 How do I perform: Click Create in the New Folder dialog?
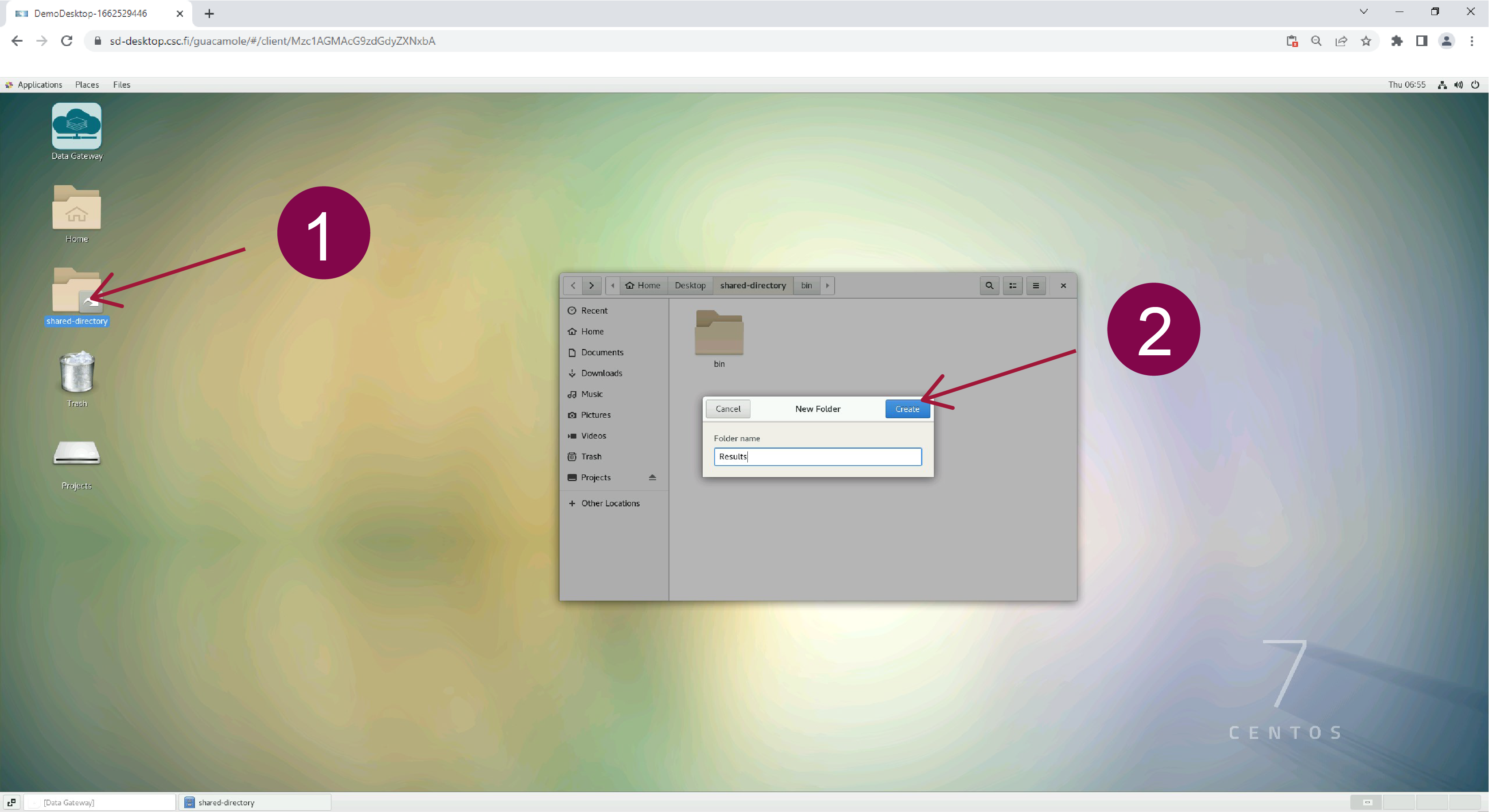coord(907,409)
